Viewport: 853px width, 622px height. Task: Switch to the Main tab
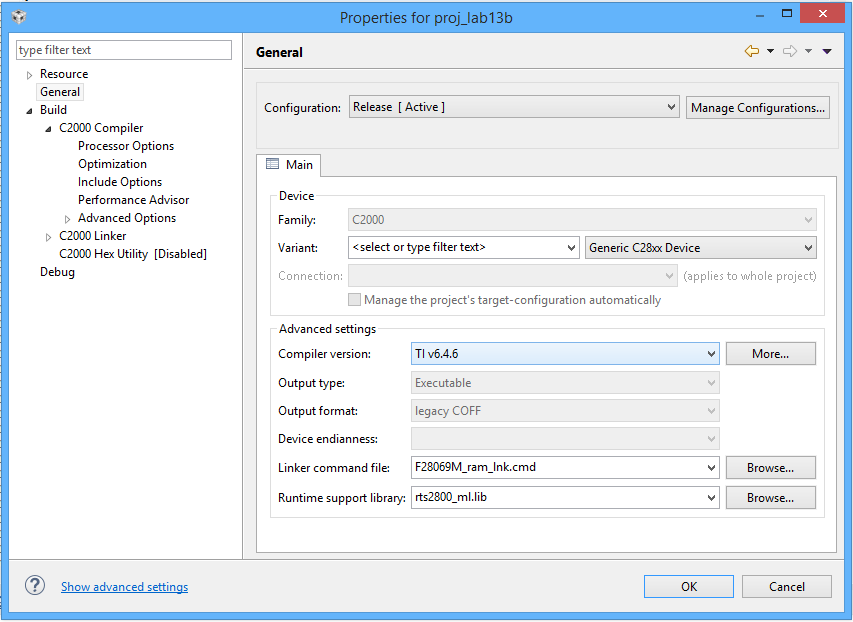(x=289, y=165)
